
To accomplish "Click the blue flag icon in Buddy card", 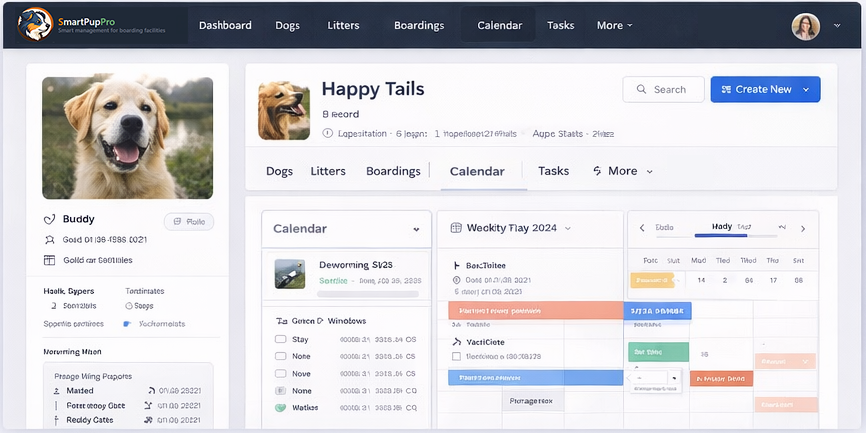I will click(127, 324).
